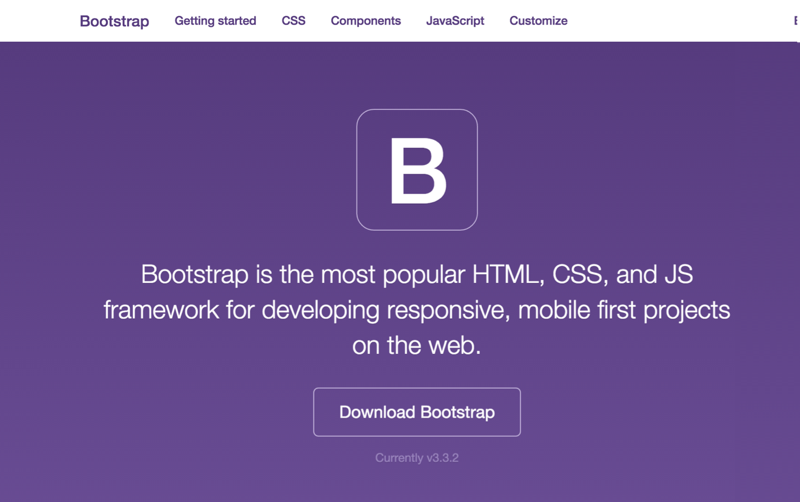Click the Currently v3.3.2 version text
The width and height of the screenshot is (800, 502).
[x=417, y=458]
